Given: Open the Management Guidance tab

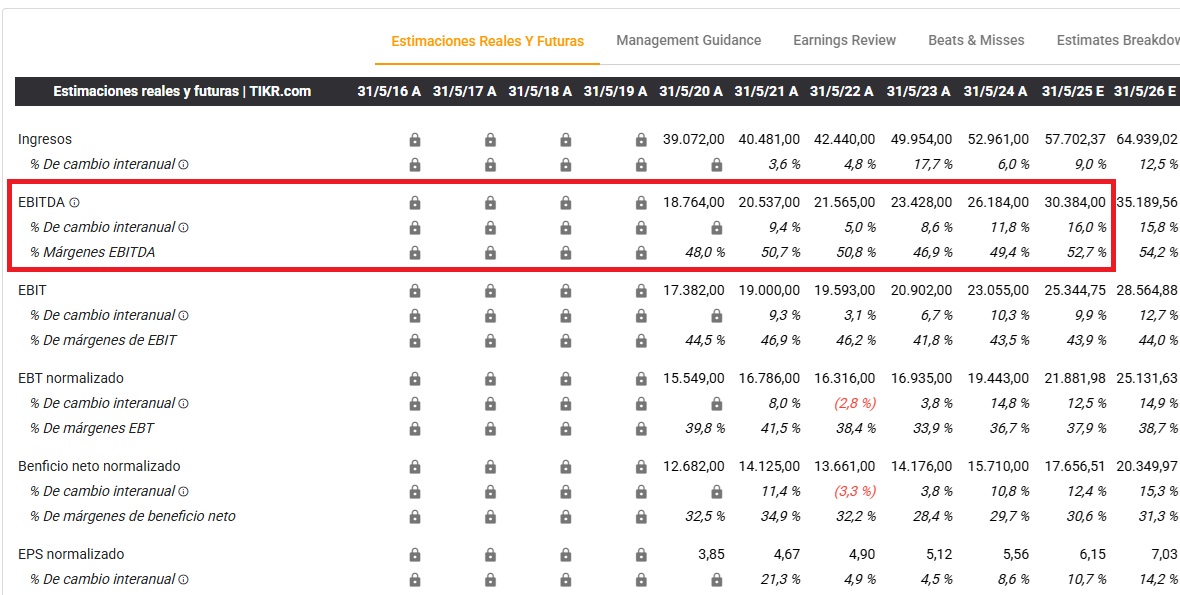Looking at the screenshot, I should [x=688, y=40].
